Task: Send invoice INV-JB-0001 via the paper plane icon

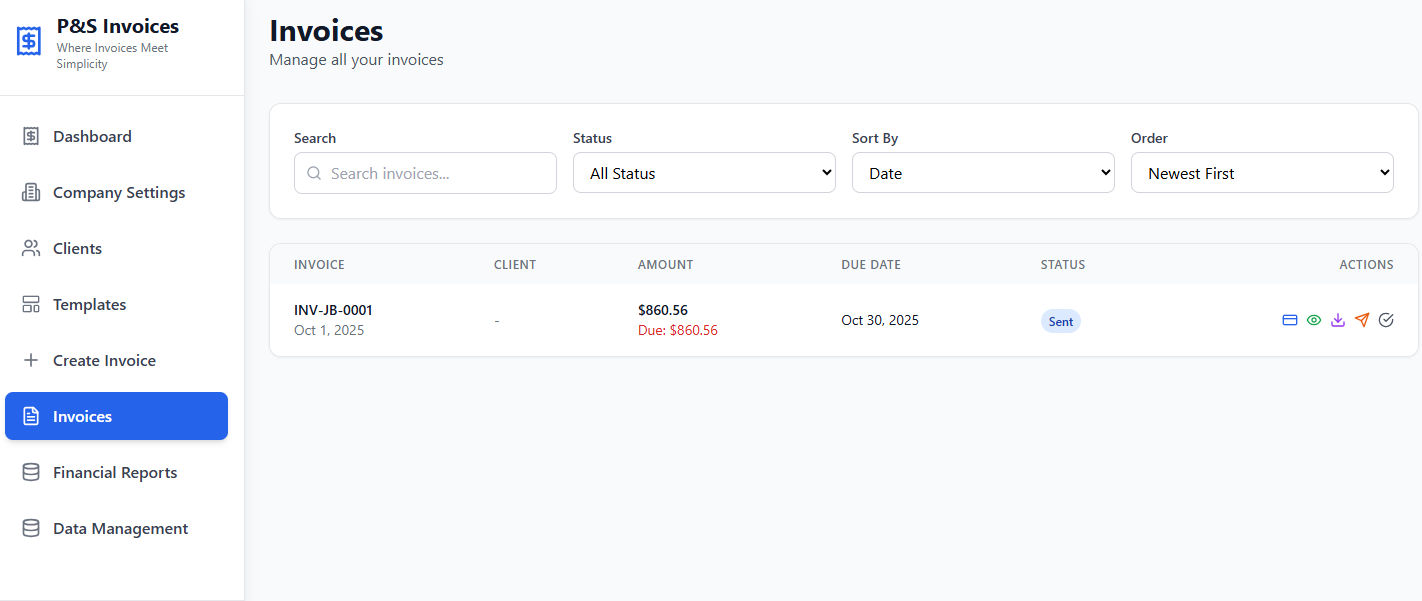Action: pyautogui.click(x=1362, y=320)
